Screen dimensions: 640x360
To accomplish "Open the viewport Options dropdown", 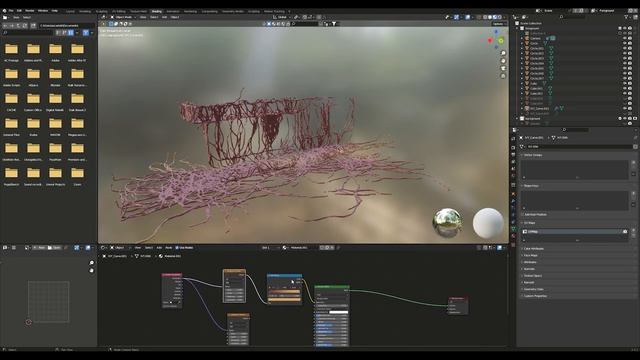I will pyautogui.click(x=499, y=24).
